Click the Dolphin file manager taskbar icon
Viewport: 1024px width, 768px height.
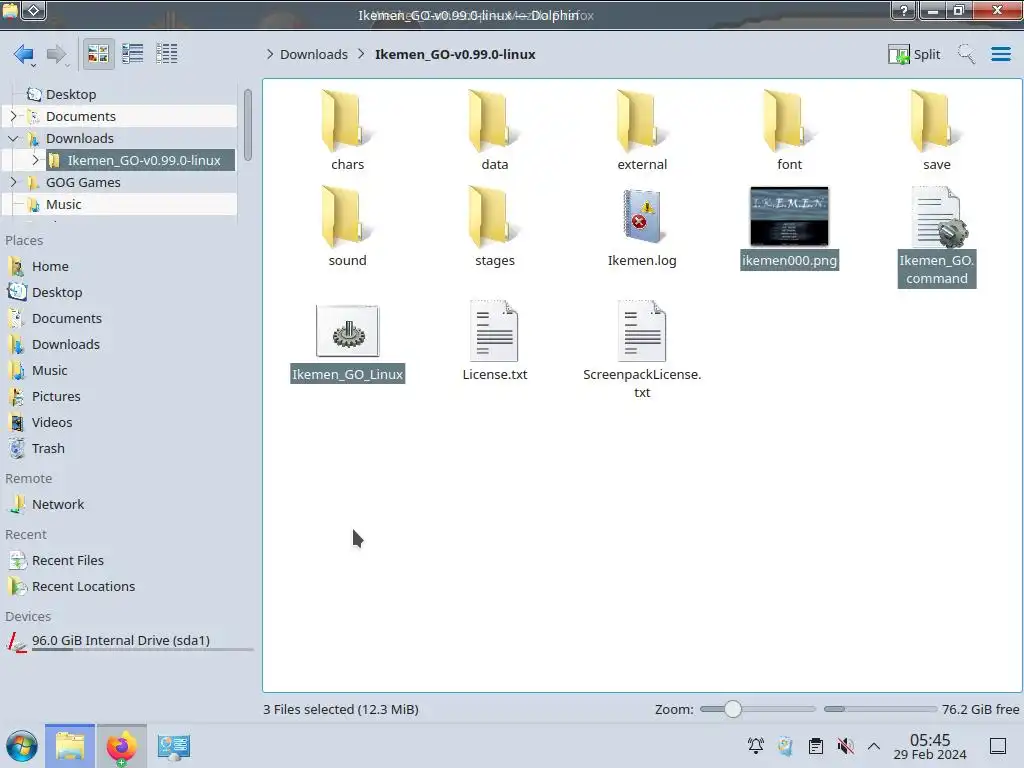pos(70,746)
